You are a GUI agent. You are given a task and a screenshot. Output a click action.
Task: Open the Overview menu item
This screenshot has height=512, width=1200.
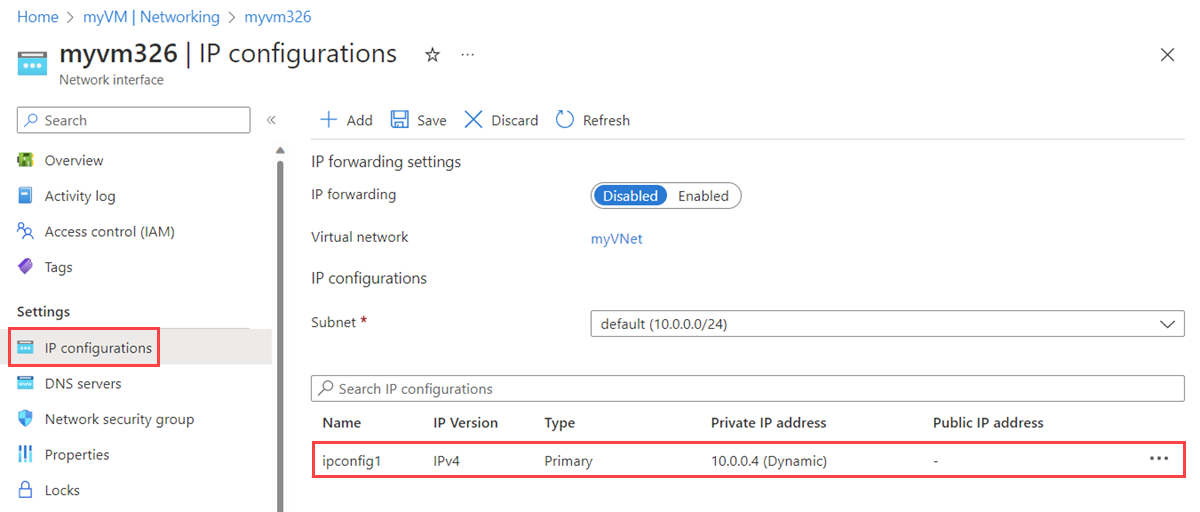(x=73, y=160)
